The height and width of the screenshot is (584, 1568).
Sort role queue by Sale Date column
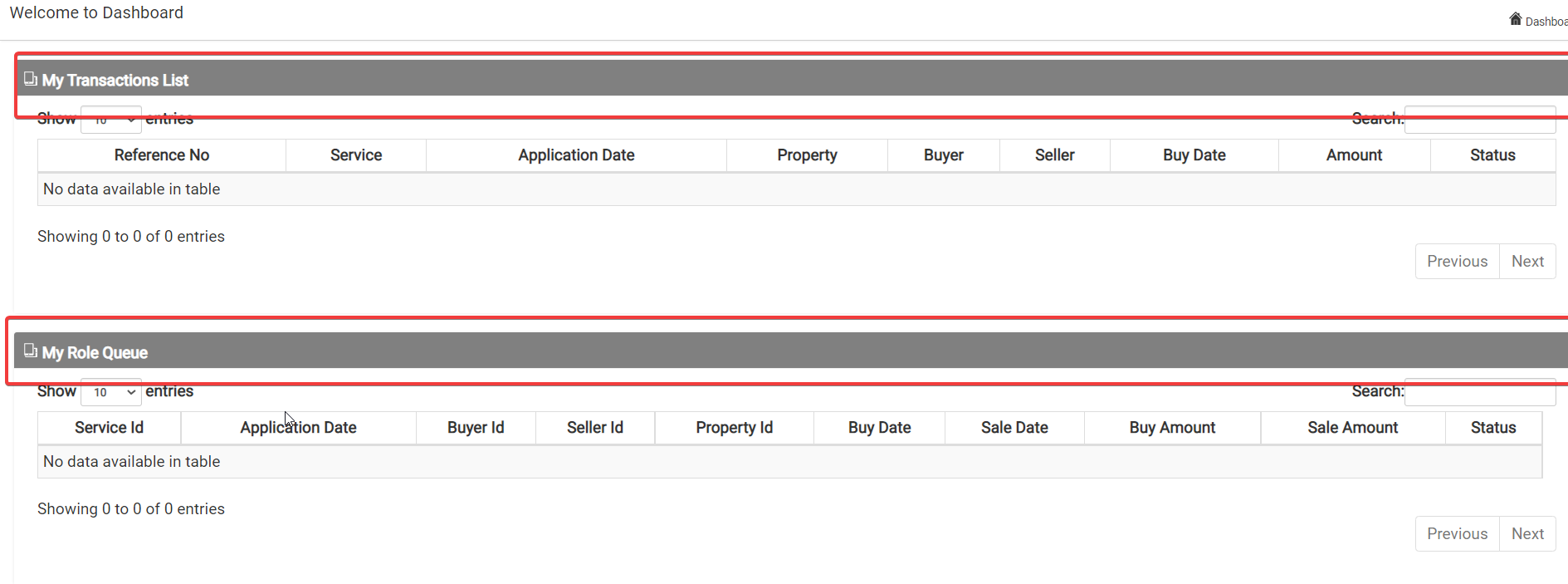[x=1014, y=428]
